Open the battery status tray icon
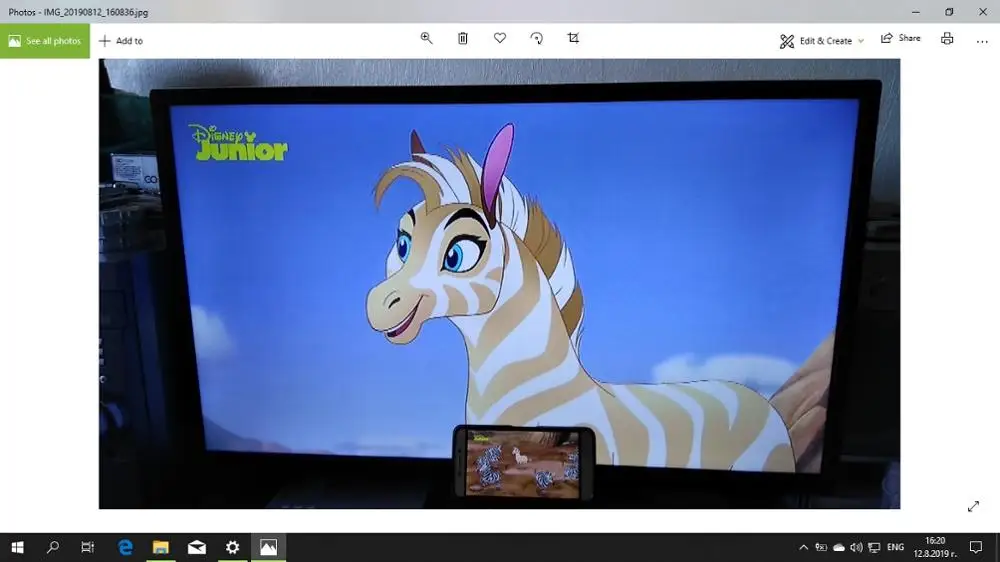The width and height of the screenshot is (1000, 562). (821, 547)
